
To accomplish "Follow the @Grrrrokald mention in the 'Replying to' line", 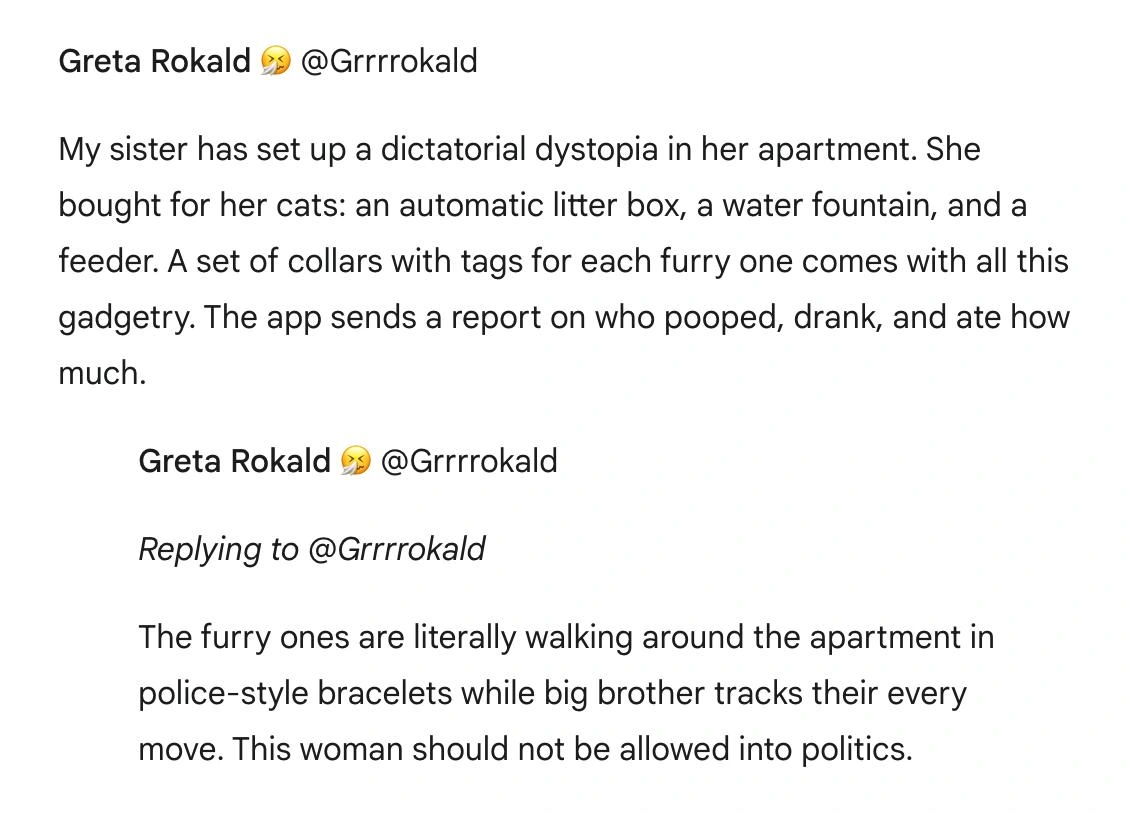I will [x=397, y=549].
